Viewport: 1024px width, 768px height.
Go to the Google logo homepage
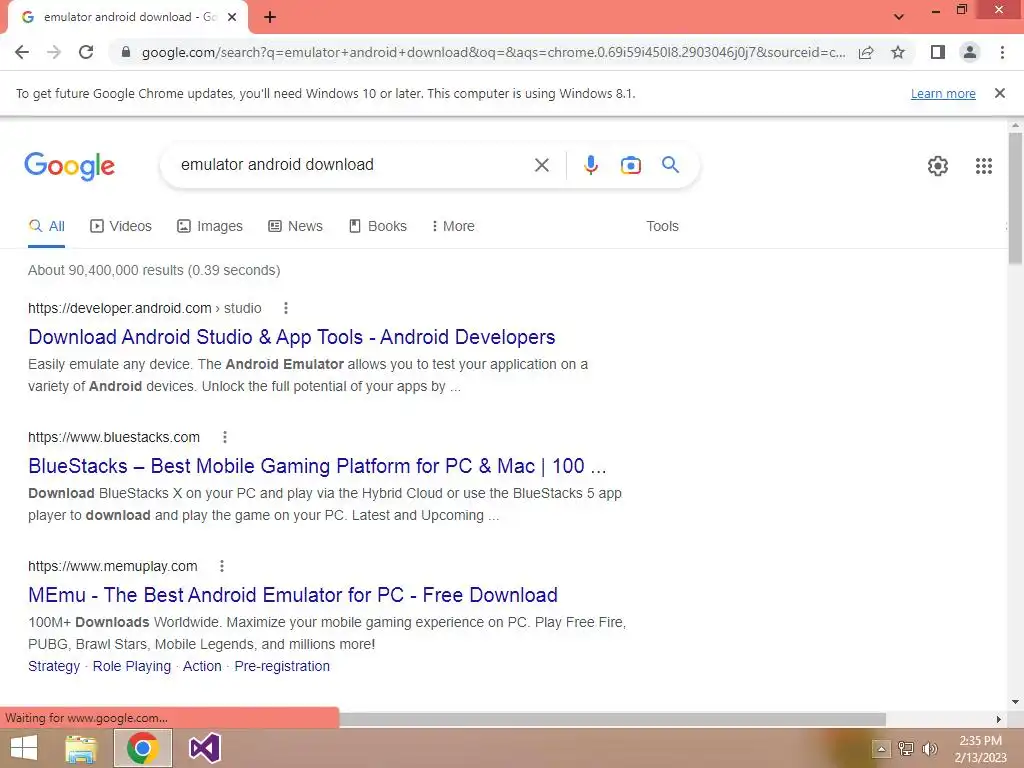coord(69,166)
